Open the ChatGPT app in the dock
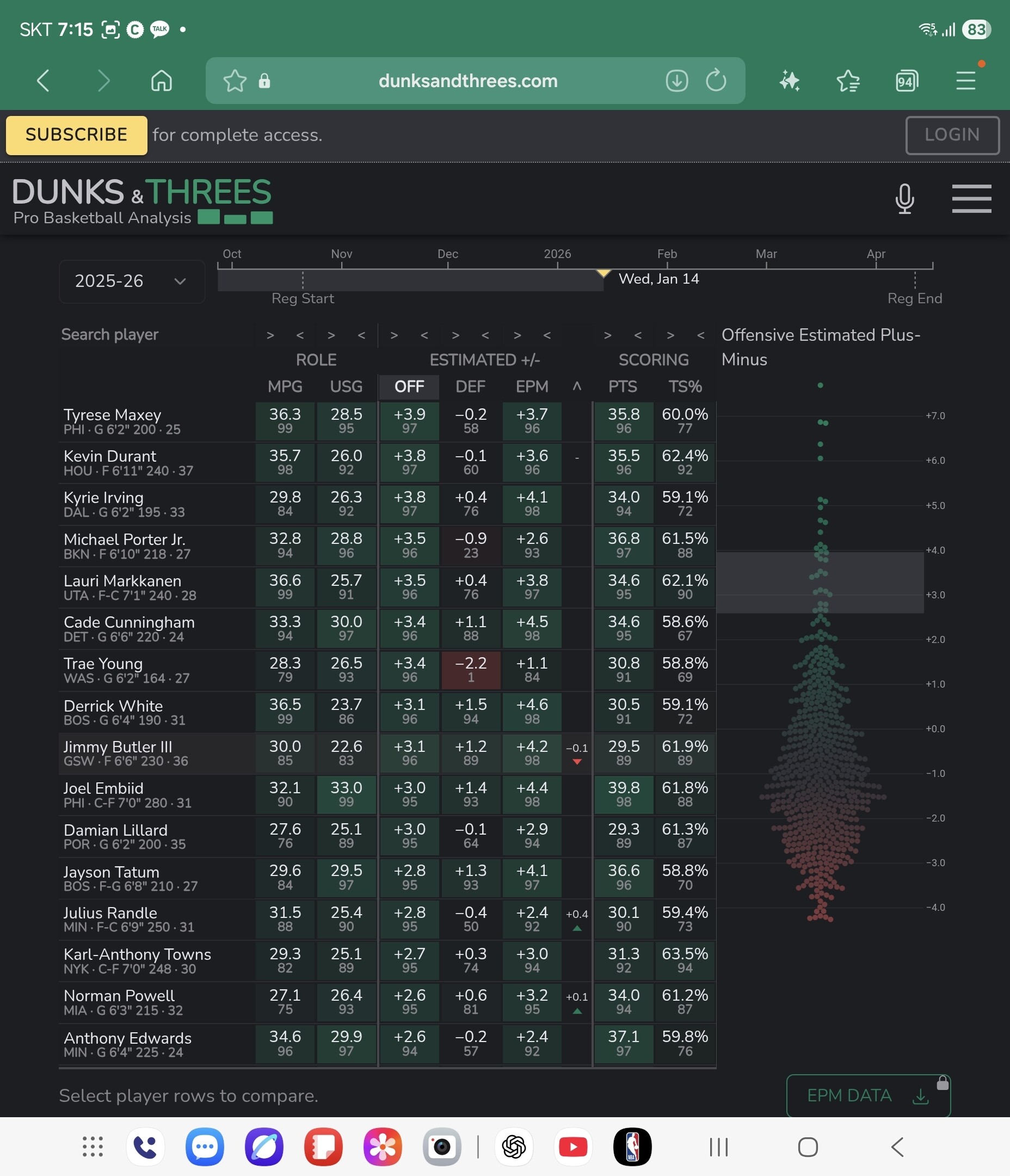 pos(514,1147)
